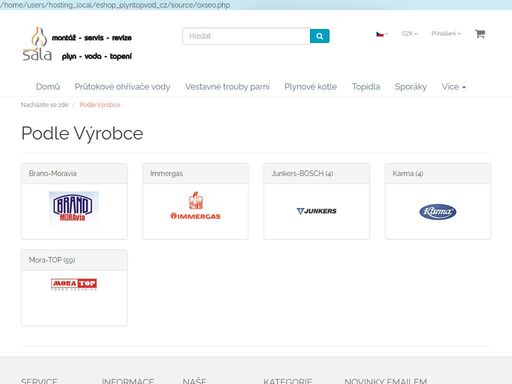512x384 pixels.
Task: Click the Podle Výrobce page heading
Action: pyautogui.click(x=82, y=134)
